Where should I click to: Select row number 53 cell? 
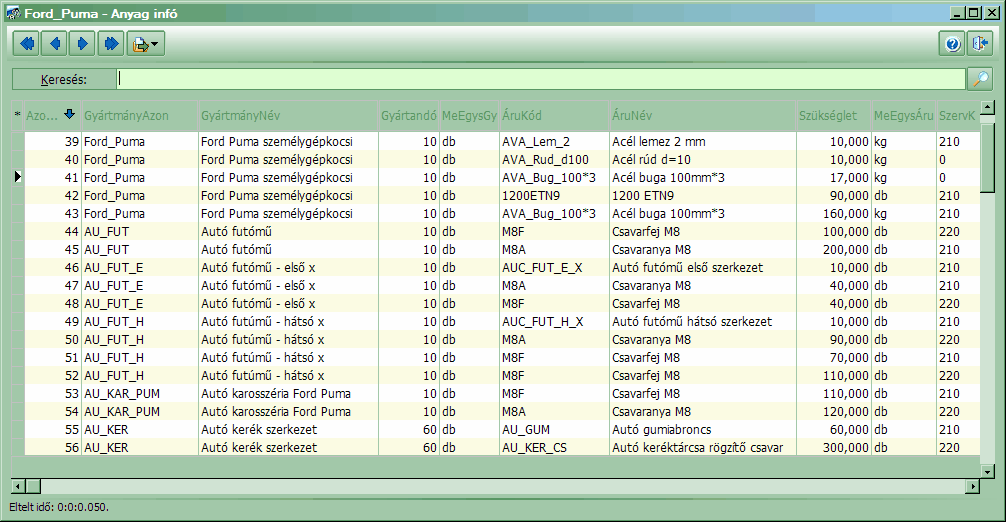[53, 394]
